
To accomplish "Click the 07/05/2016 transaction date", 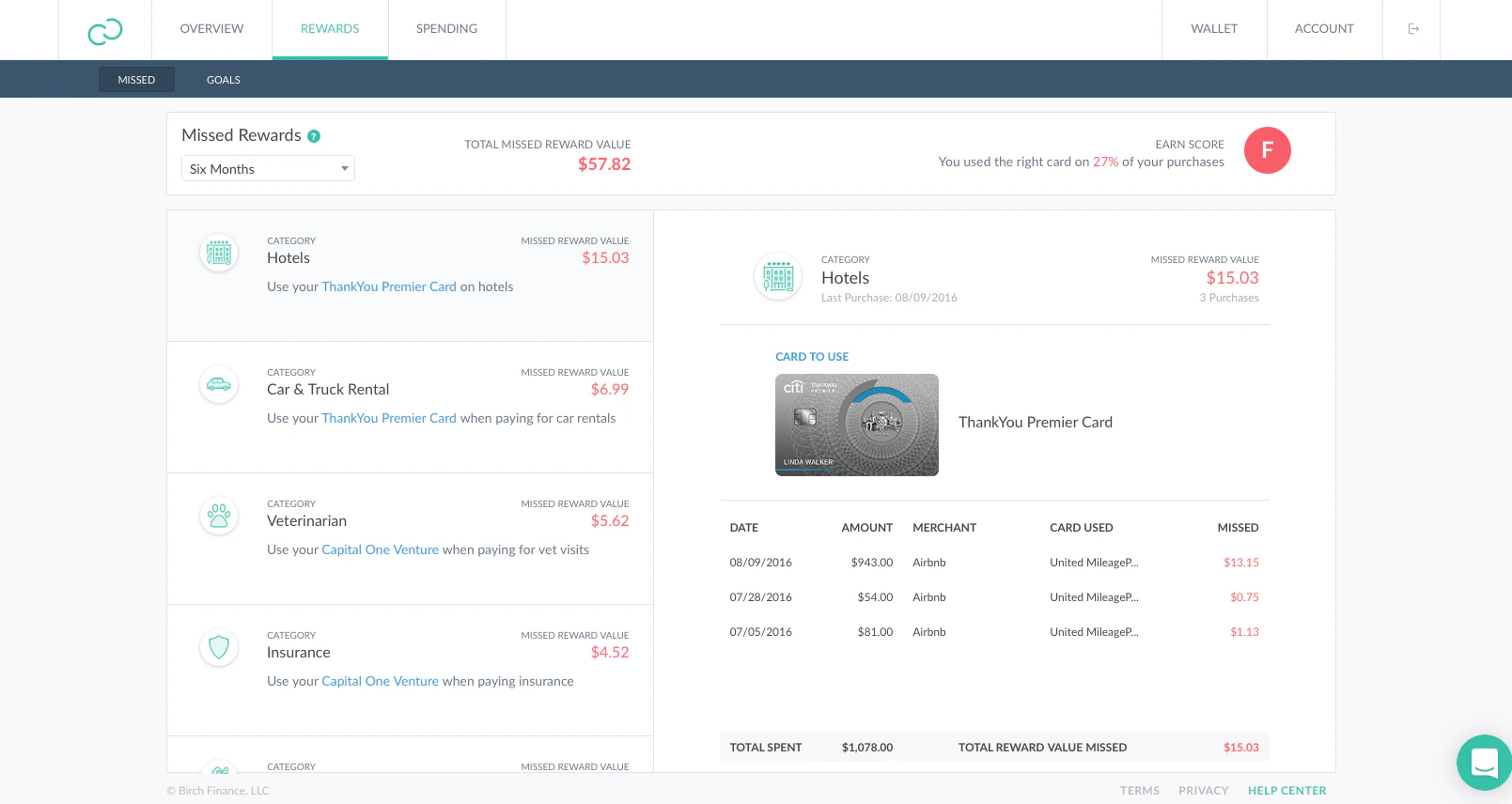I will pyautogui.click(x=760, y=632).
